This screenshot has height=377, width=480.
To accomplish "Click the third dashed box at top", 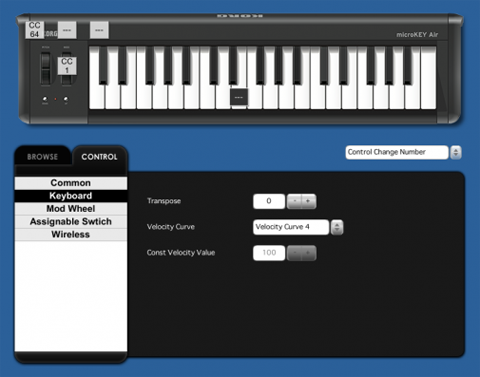I will 99,30.
